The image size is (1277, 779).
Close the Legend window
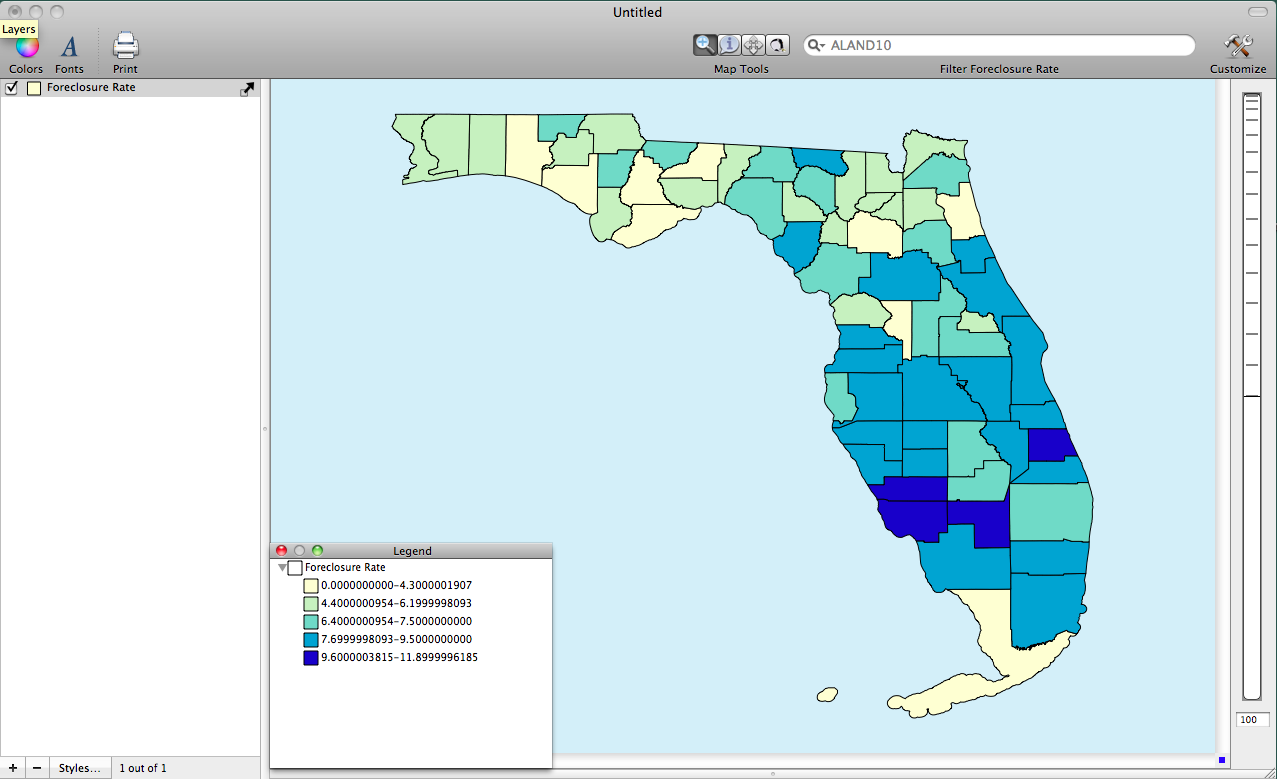(281, 551)
